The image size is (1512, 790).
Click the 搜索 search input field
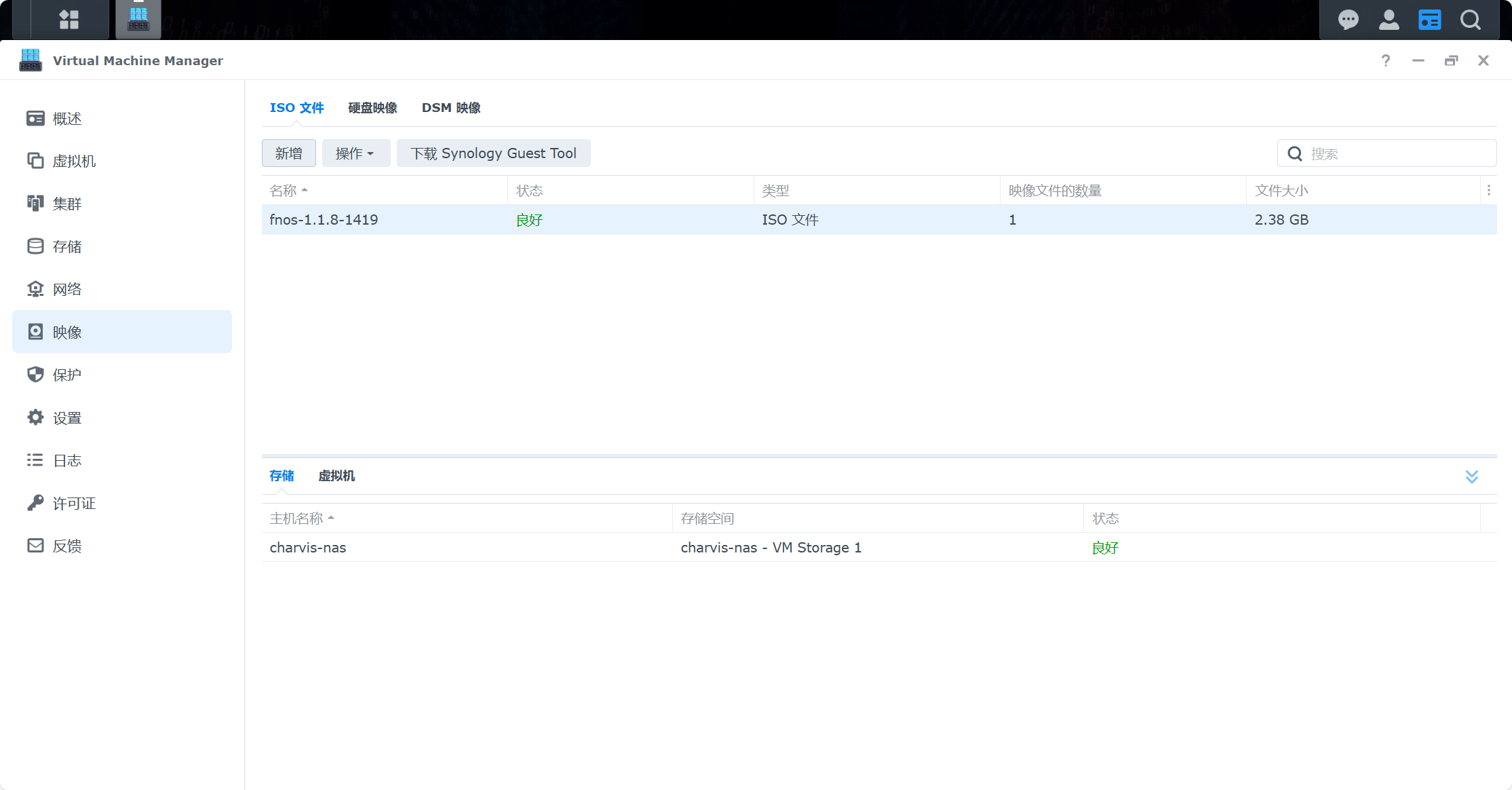(x=1397, y=153)
